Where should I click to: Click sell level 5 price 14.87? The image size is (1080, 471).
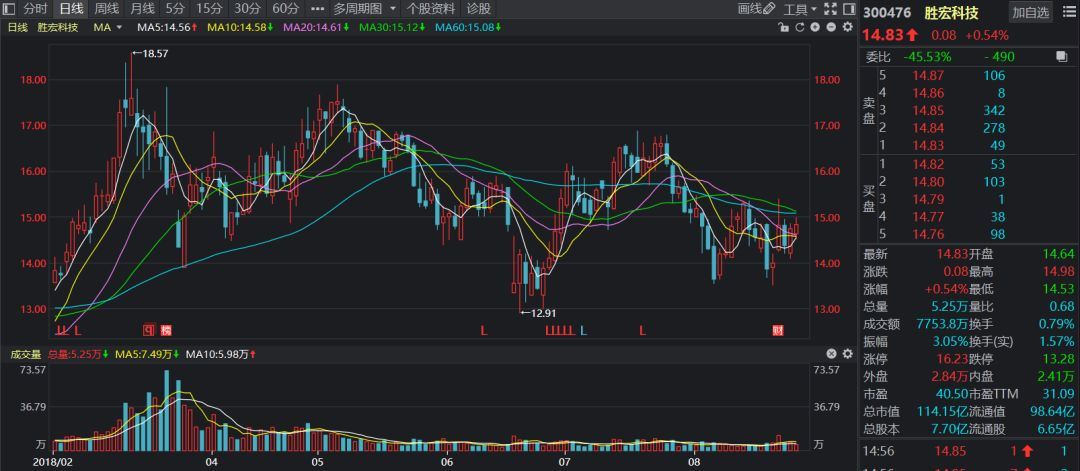(926, 76)
